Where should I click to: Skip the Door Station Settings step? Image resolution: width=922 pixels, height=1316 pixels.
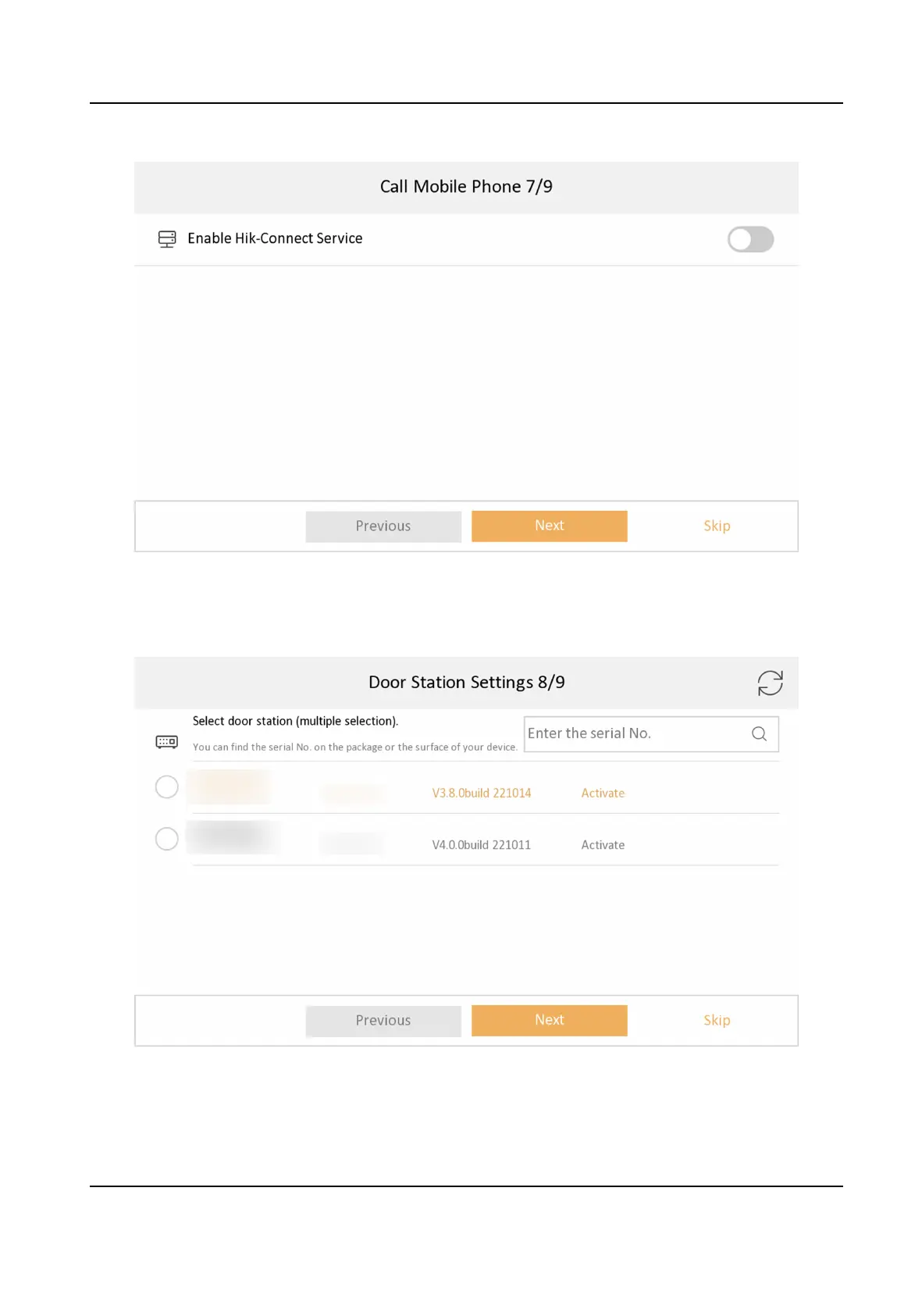point(717,1021)
